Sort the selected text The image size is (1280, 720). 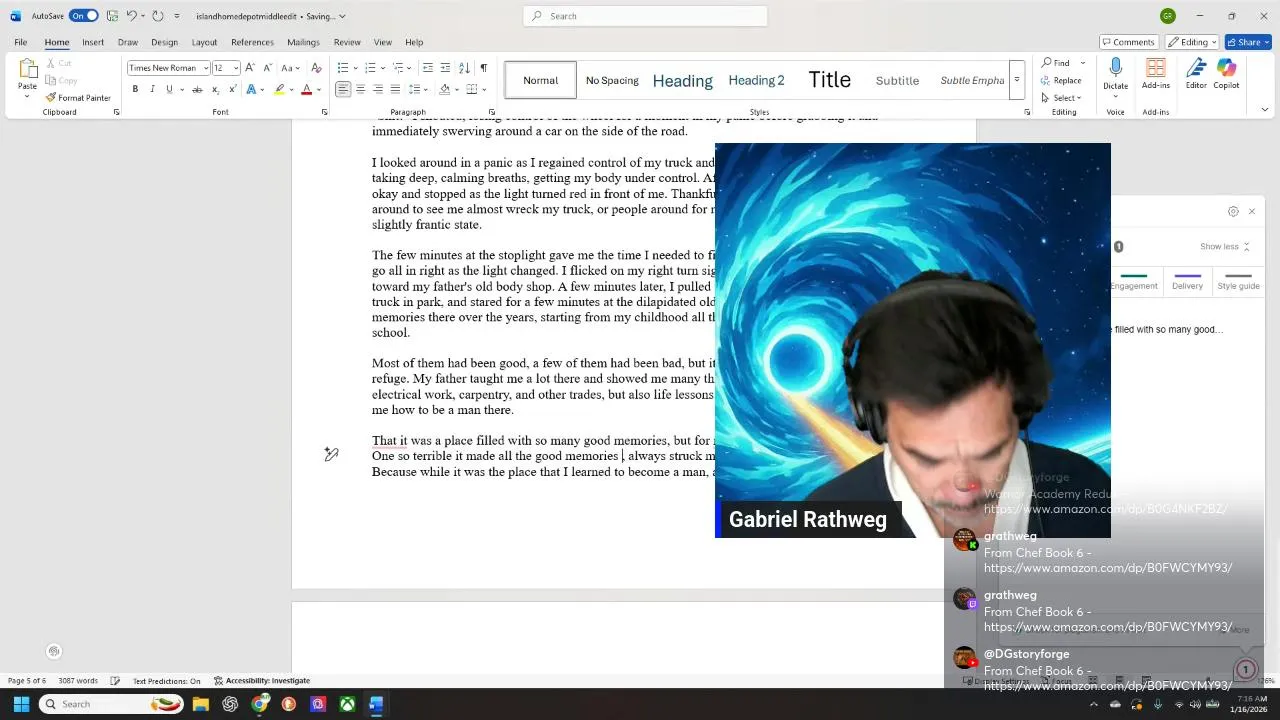[x=464, y=68]
